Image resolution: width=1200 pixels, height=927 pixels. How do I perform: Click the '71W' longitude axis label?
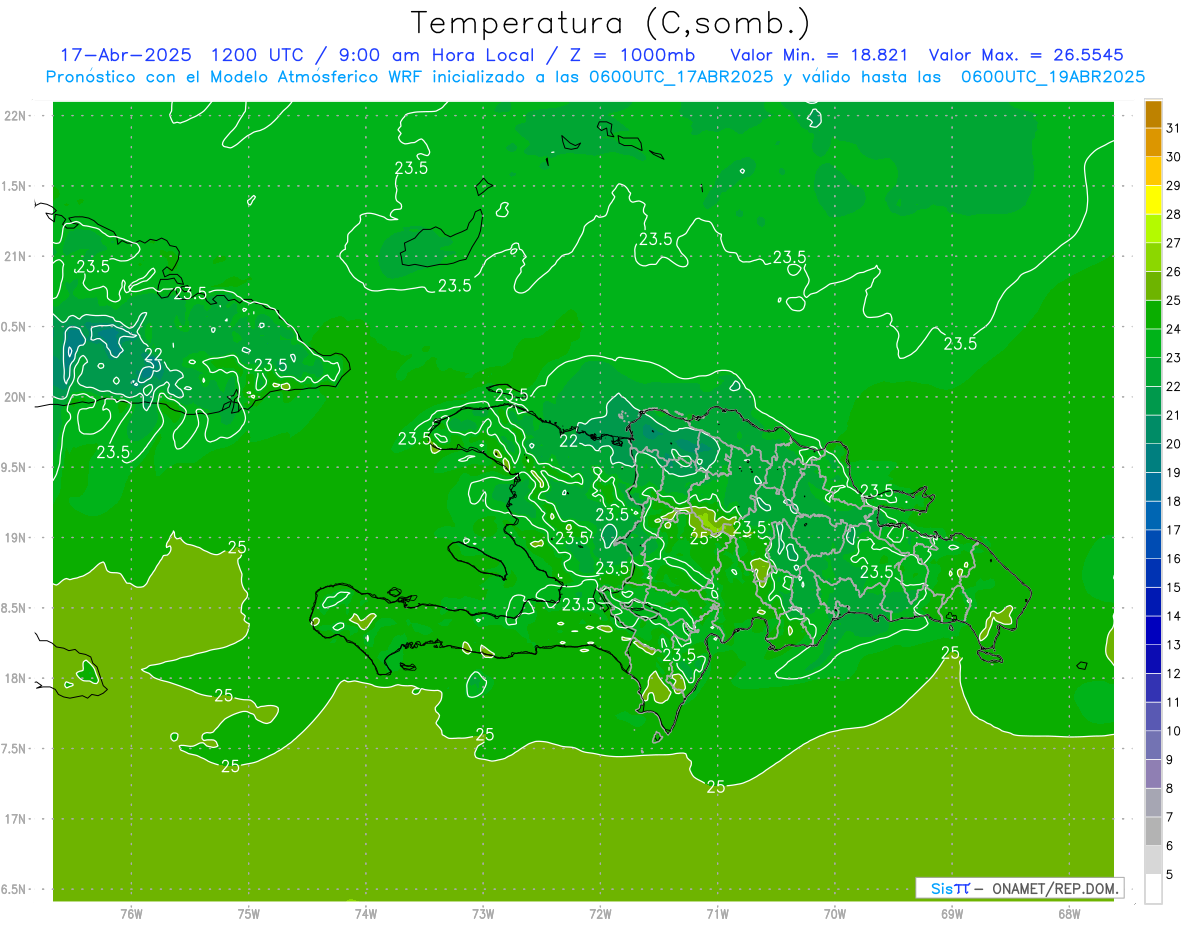coord(717,914)
